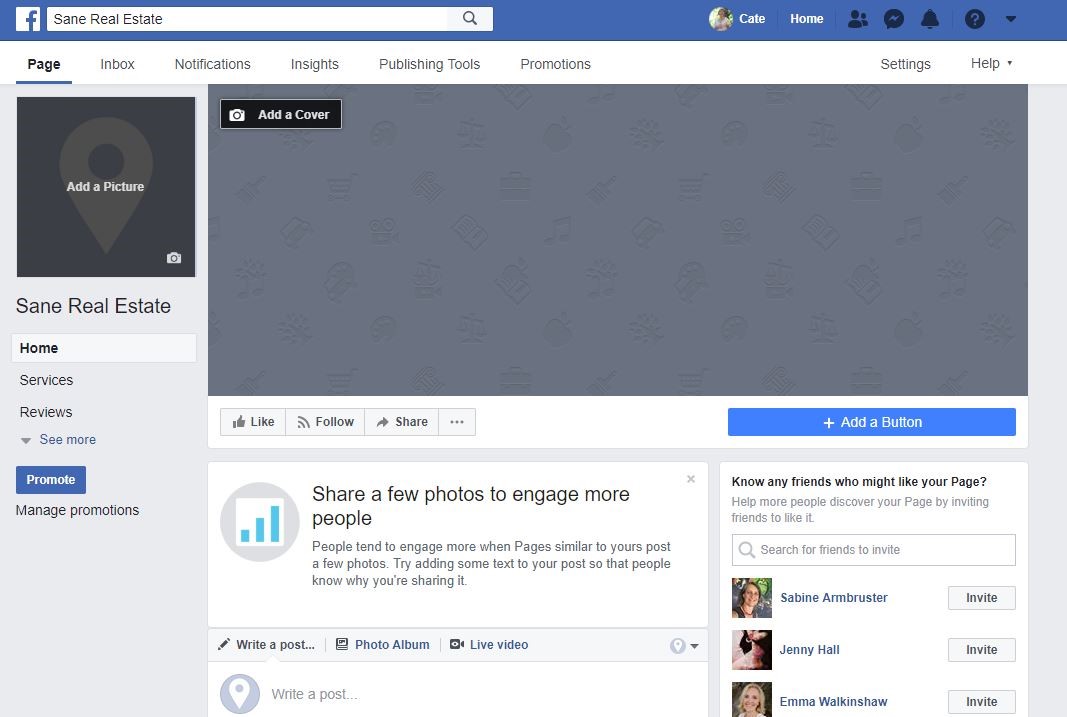1067x717 pixels.
Task: Click Add a Picture on profile placeholder
Action: click(x=105, y=186)
